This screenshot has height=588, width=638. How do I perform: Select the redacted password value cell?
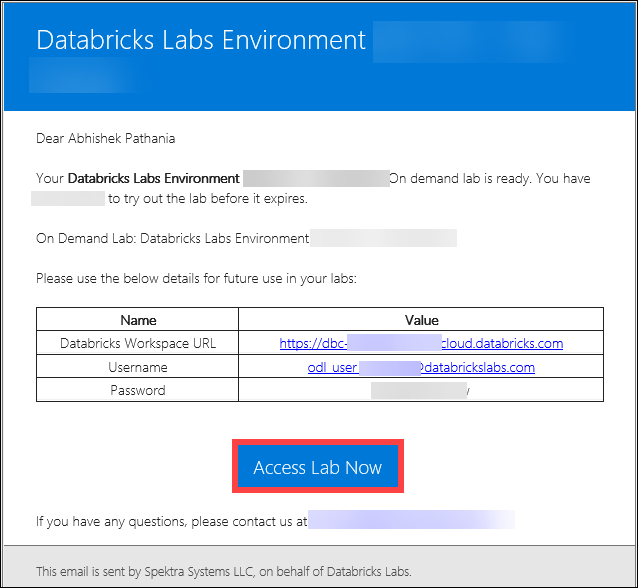(420, 390)
